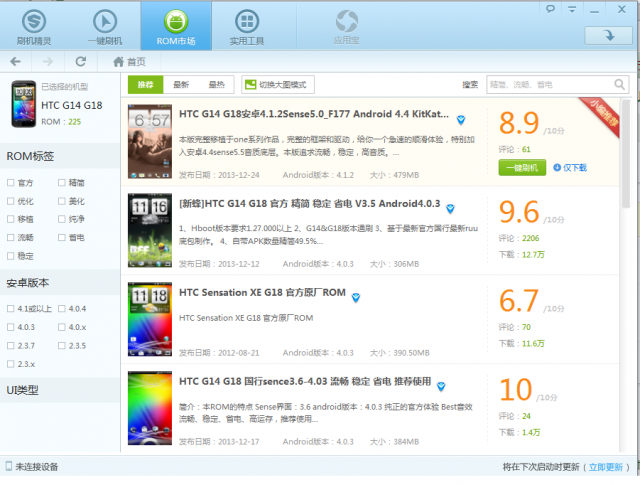Viewport: 640px width, 485px height.
Task: Select the 最新 filter tab
Action: pos(181,85)
